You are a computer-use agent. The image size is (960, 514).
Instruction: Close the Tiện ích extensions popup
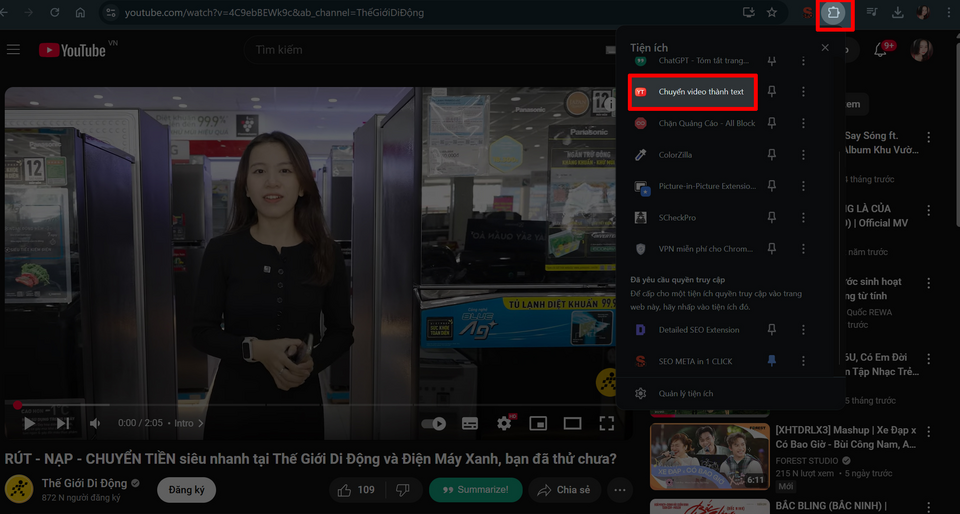pos(825,48)
